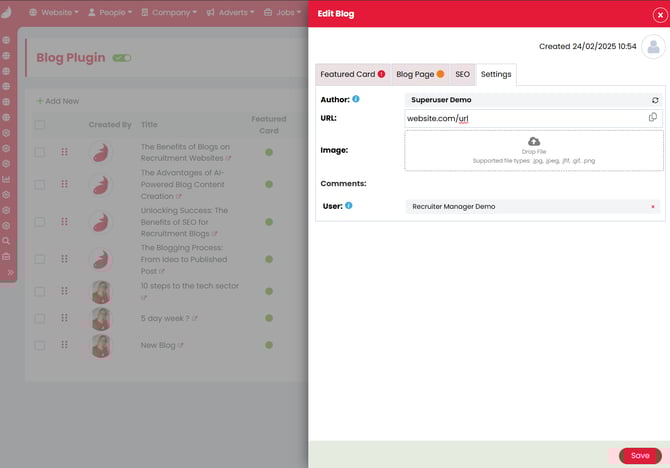Screen dimensions: 670x468
Task: Check the select-all checkbox in table header
Action: pyautogui.click(x=40, y=125)
